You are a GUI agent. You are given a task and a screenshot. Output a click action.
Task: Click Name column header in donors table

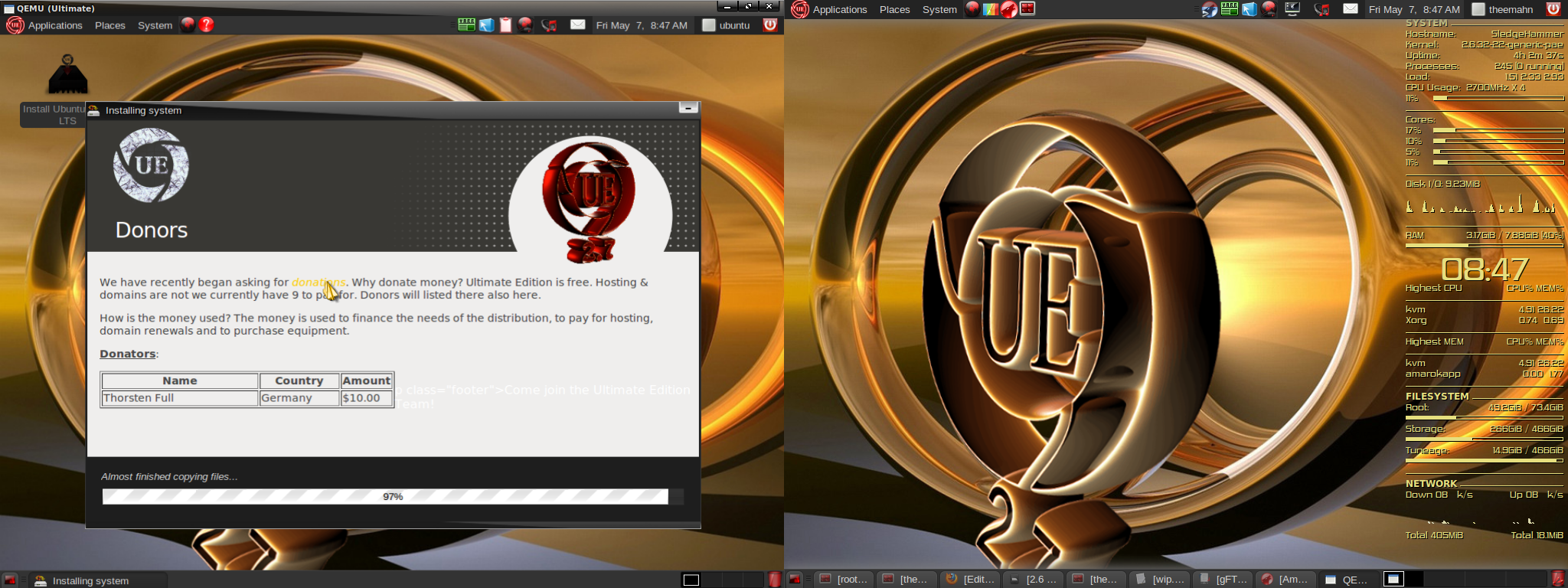pyautogui.click(x=180, y=381)
